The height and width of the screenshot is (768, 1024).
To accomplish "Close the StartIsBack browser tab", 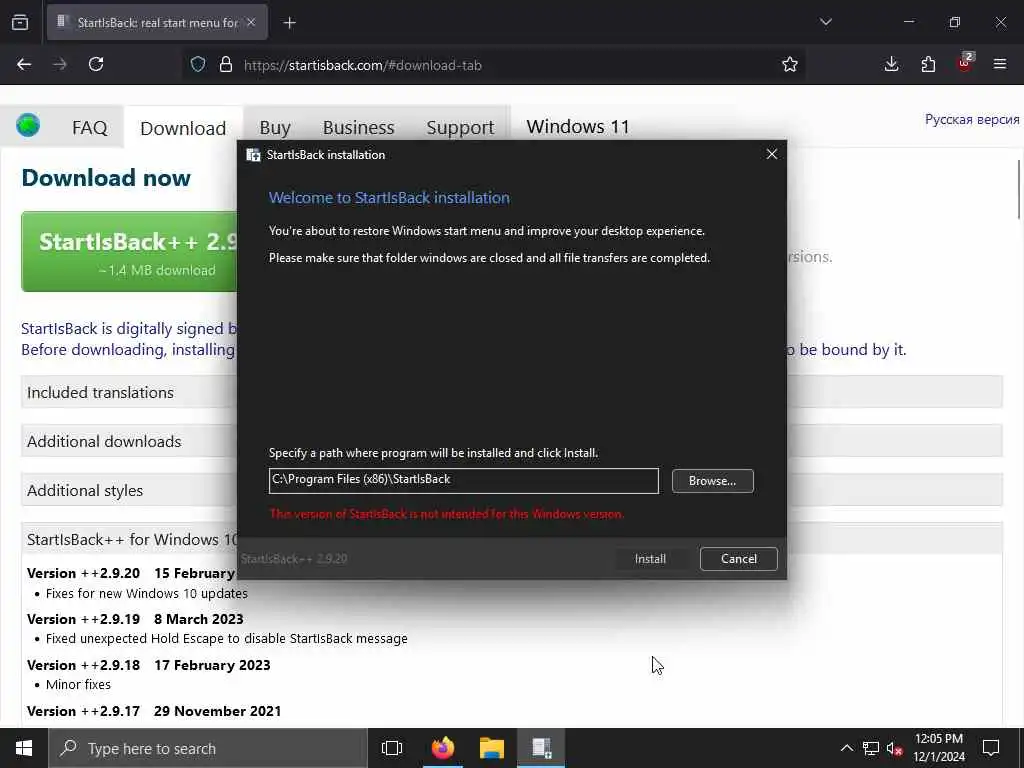I will click(251, 22).
